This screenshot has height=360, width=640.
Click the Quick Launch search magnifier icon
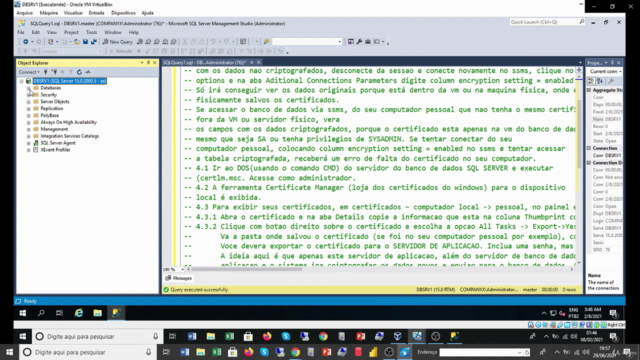[x=582, y=22]
